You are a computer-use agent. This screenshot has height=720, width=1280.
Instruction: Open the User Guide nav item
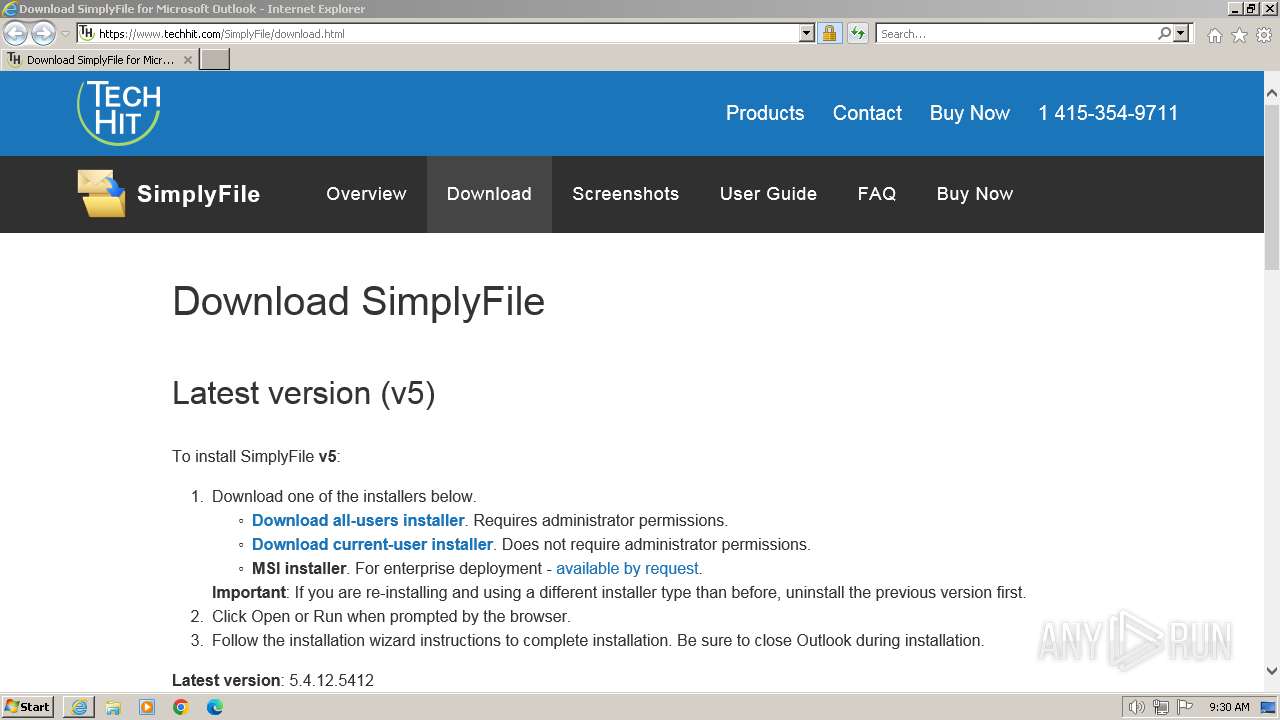(768, 194)
